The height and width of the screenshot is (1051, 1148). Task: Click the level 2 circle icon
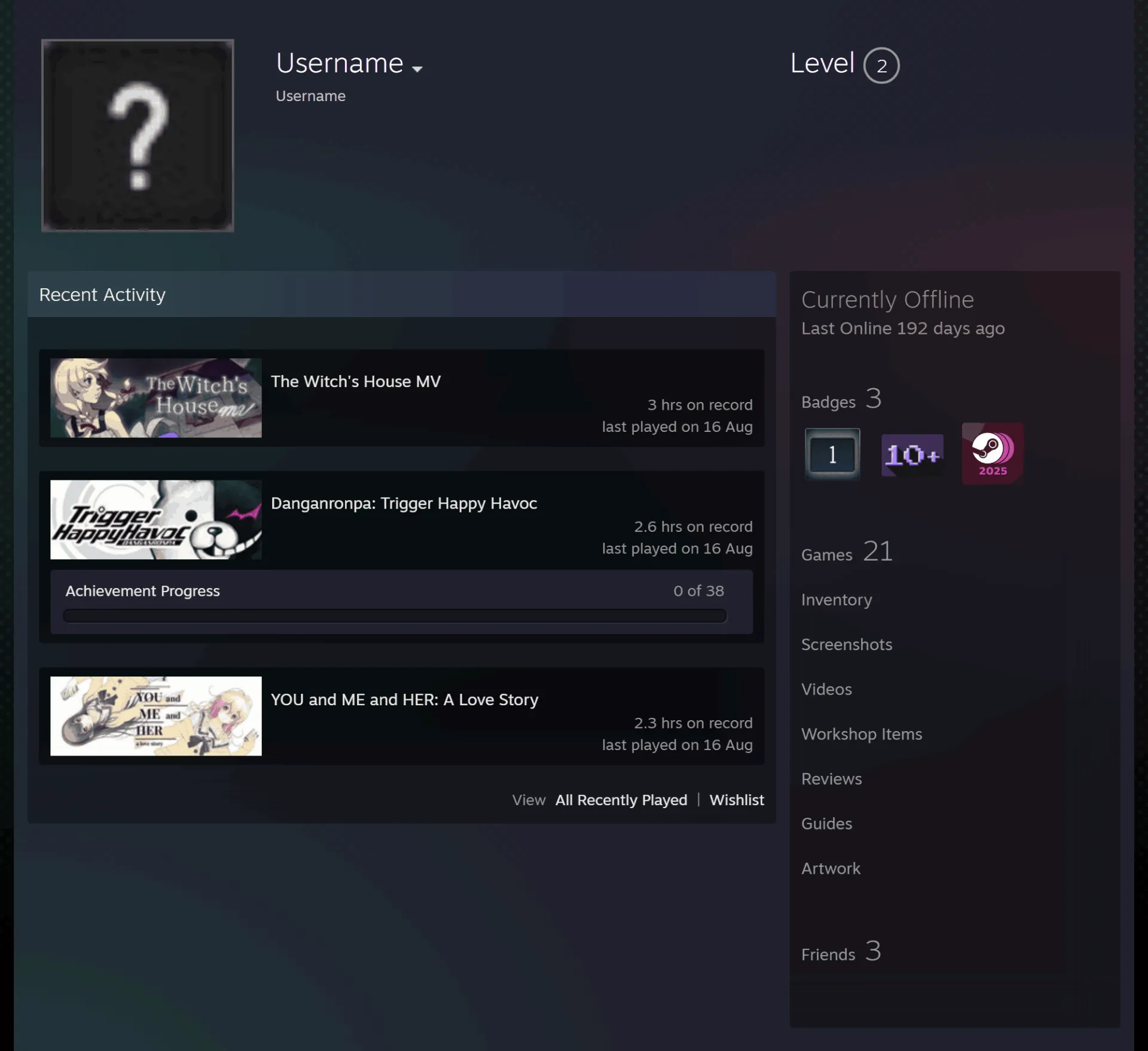(881, 65)
